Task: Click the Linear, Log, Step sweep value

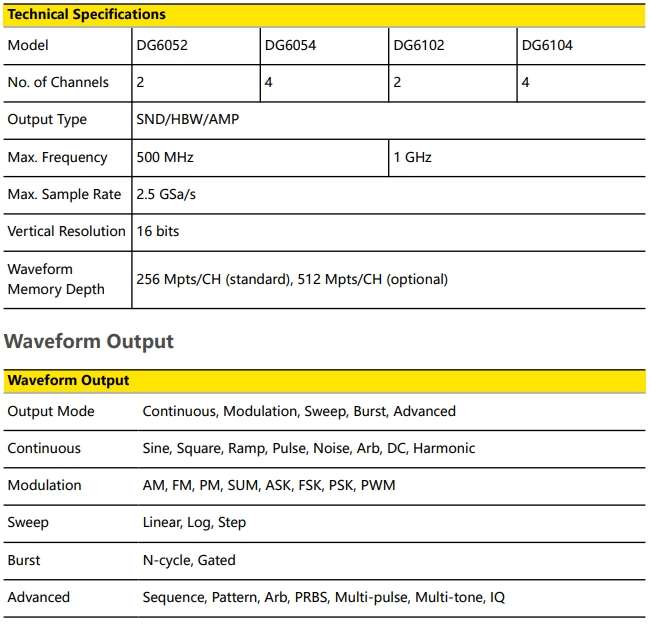Action: [x=194, y=522]
